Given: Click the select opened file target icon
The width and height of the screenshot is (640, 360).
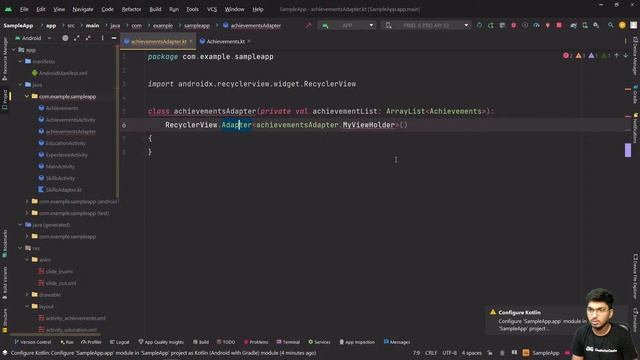Looking at the screenshot, I should coord(65,38).
